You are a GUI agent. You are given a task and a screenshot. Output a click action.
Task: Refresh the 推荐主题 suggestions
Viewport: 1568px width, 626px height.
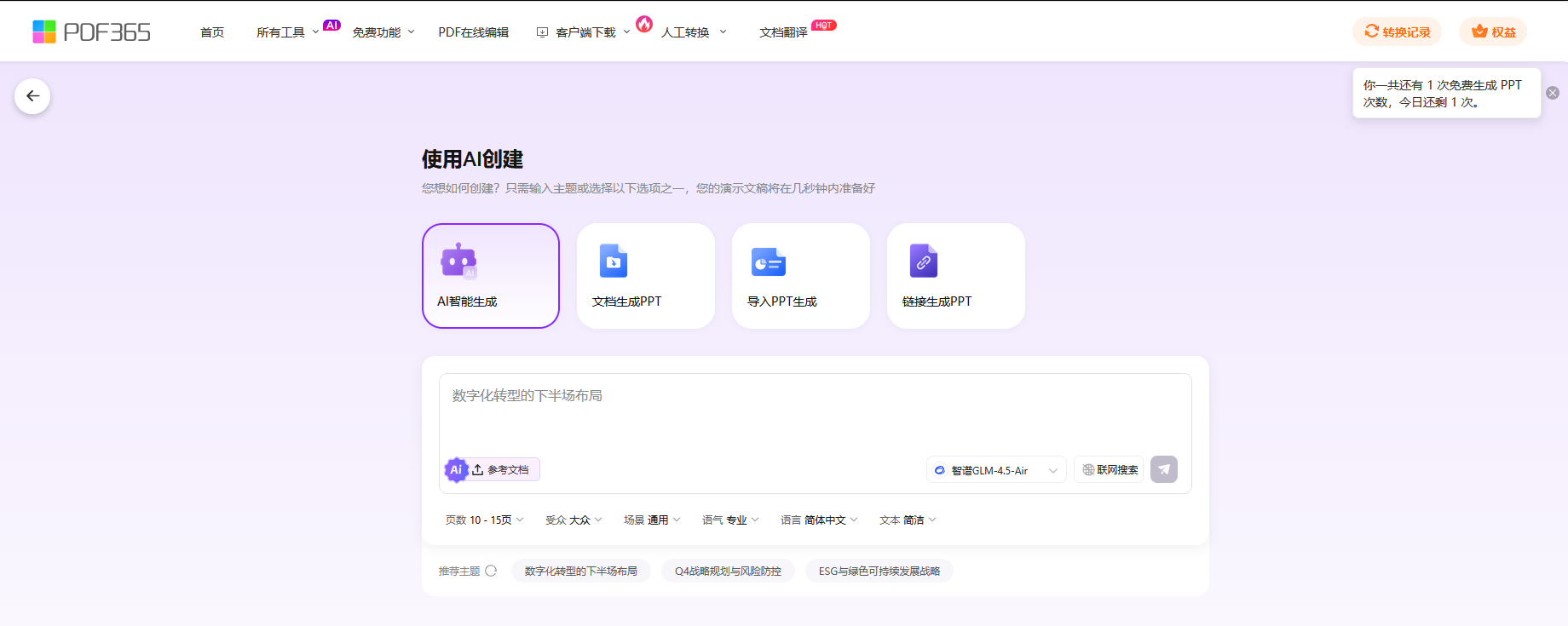click(491, 571)
